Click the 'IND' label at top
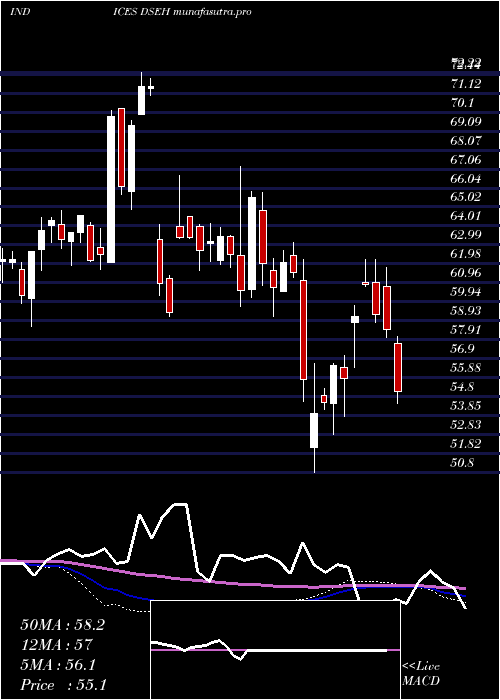This screenshot has height=700, width=500. tap(20, 12)
